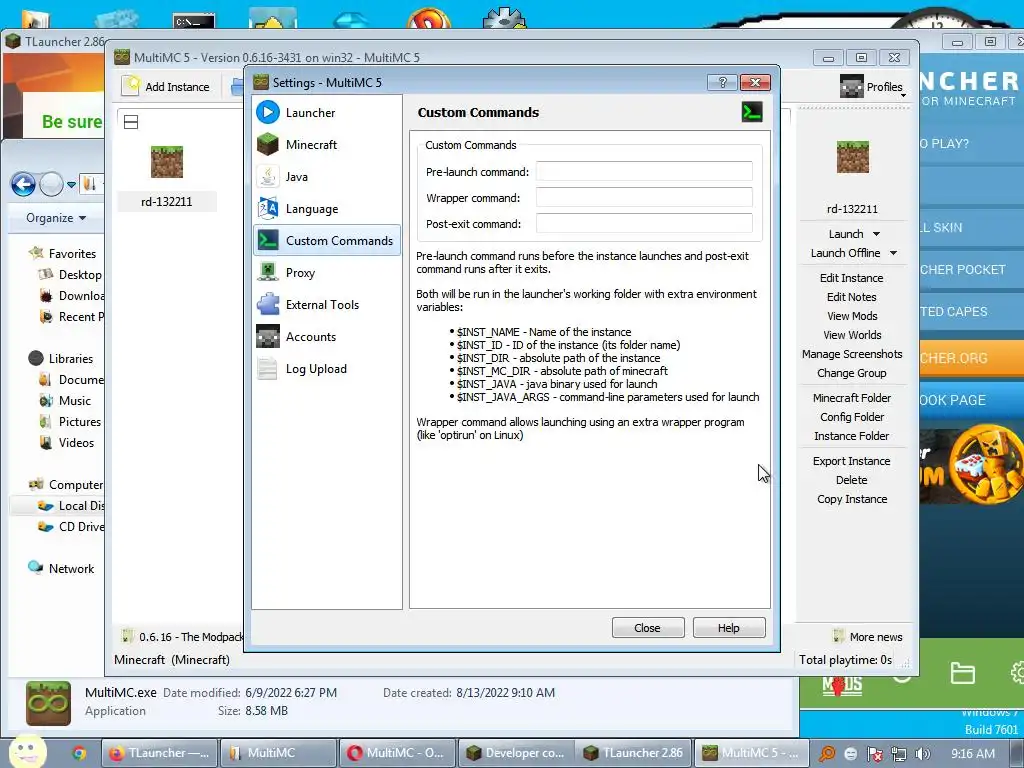Open the External Tools settings page
1024x768 pixels.
tap(327, 304)
